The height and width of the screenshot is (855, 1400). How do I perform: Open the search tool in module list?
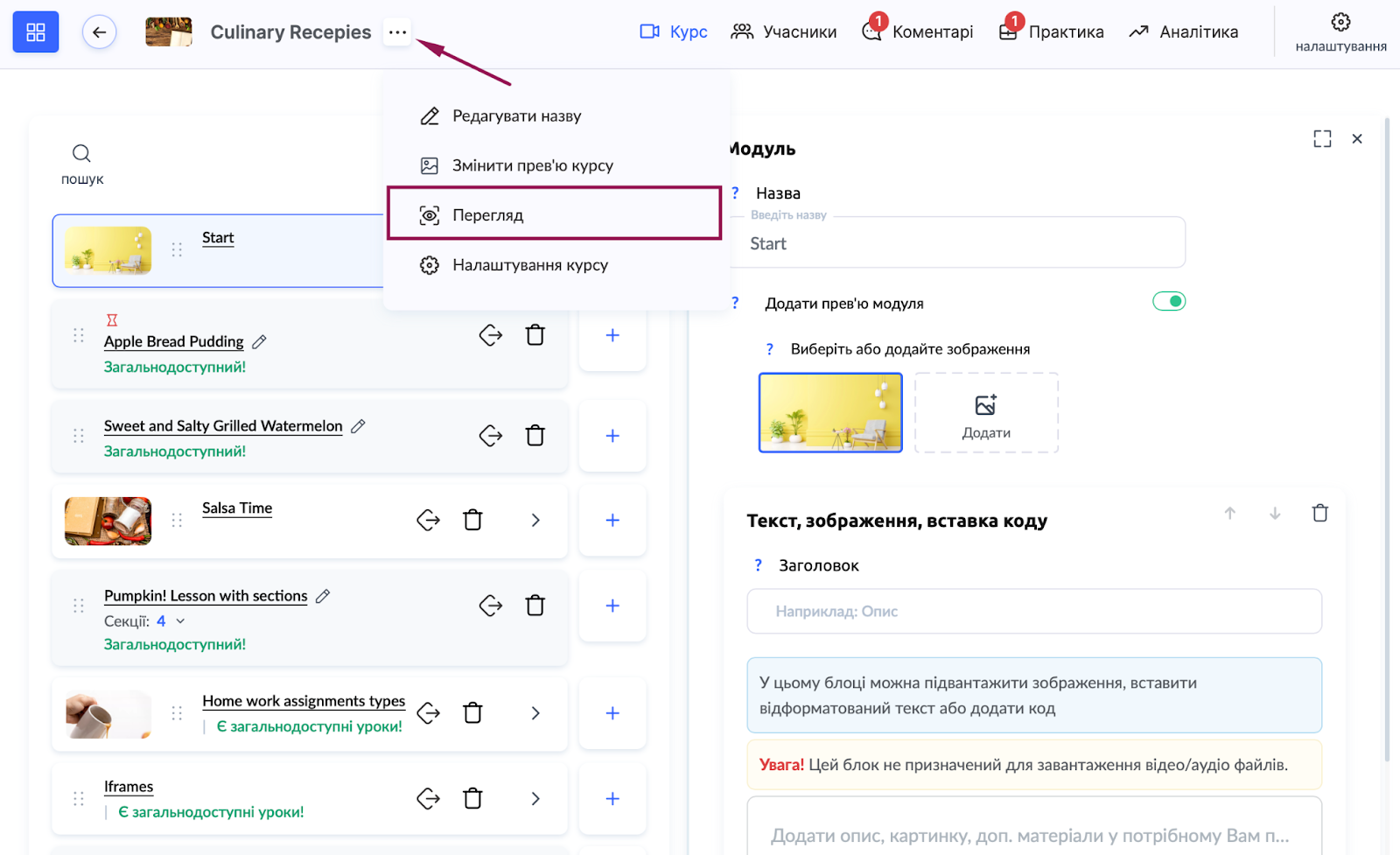point(81,163)
